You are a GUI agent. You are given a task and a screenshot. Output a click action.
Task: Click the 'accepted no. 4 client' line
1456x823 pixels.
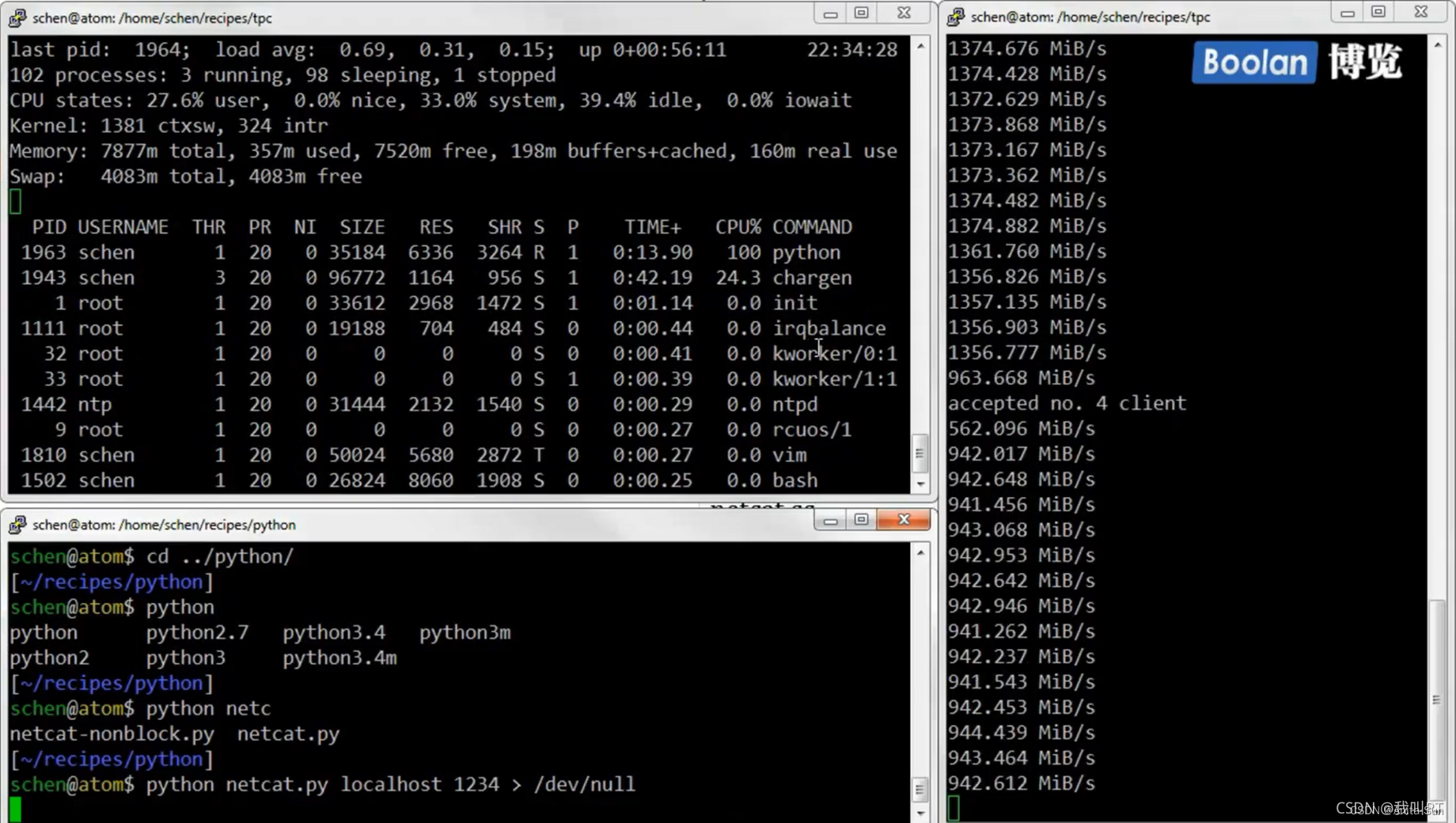[x=1067, y=404]
